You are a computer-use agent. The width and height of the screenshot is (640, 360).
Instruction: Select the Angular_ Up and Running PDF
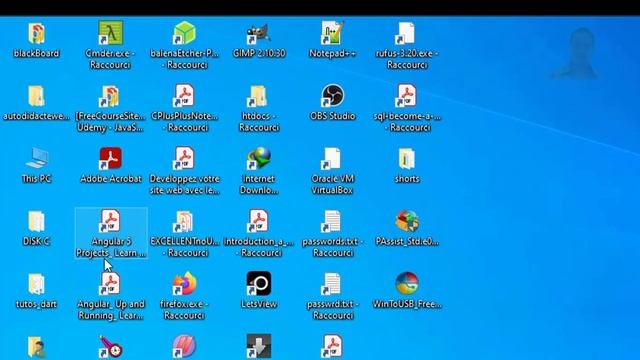(x=110, y=284)
